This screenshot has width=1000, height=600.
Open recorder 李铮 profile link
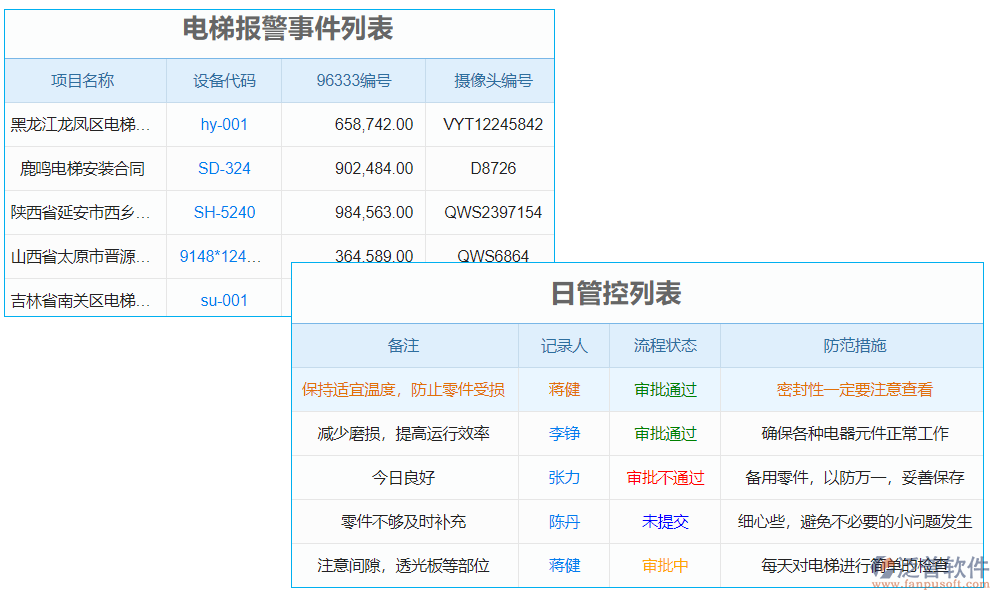coord(564,433)
